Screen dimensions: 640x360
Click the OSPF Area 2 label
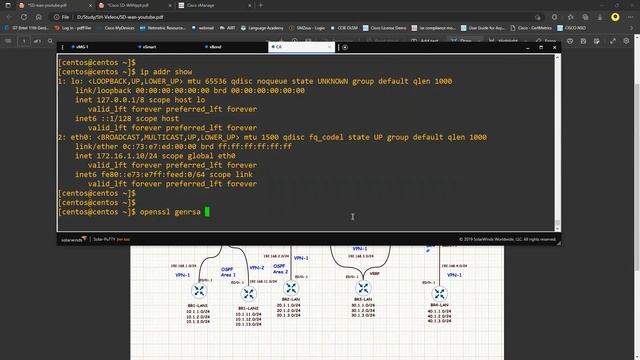280,269
